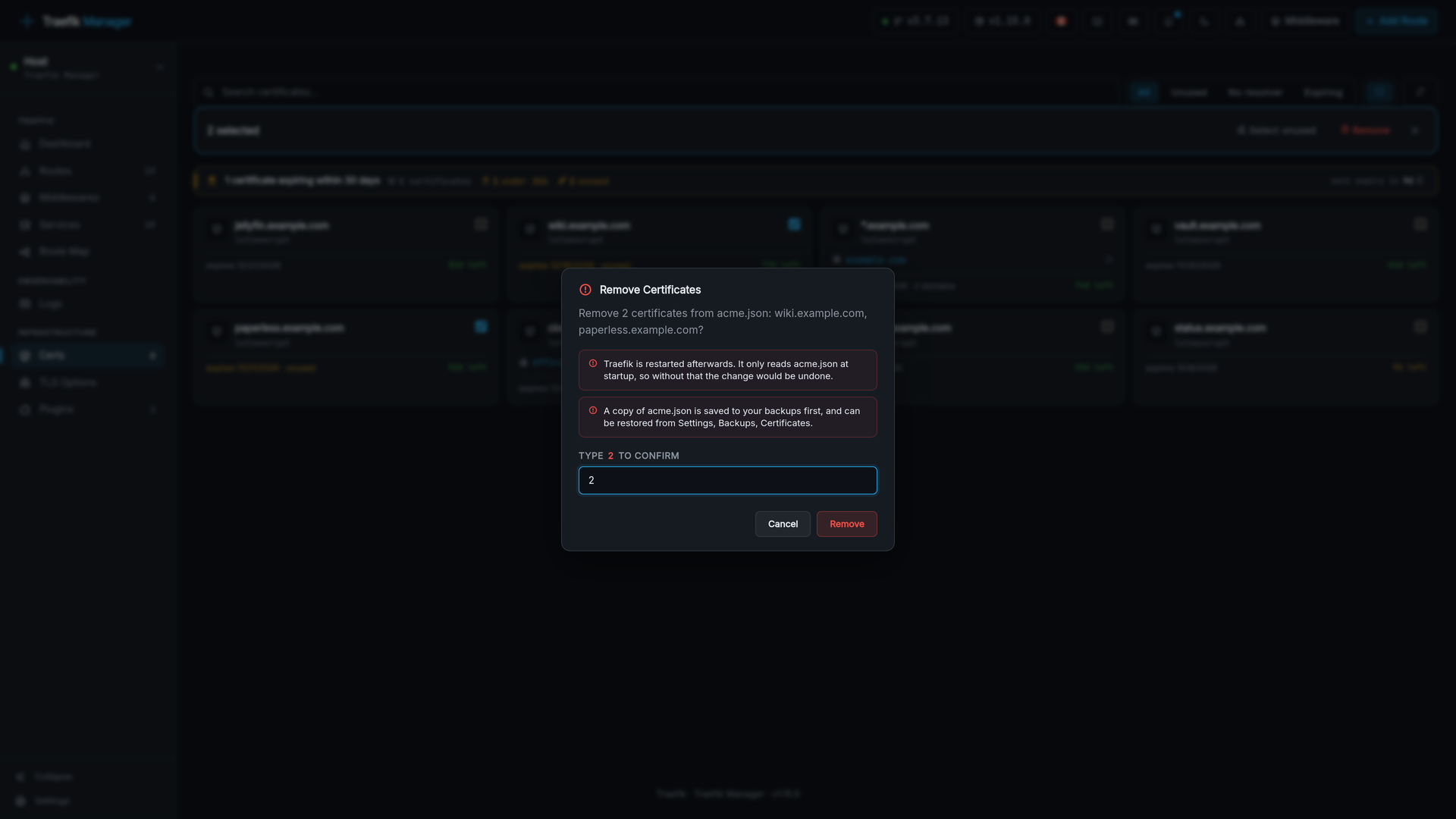
Task: Tick the jellyfin.example.com certificate checkbox
Action: (x=481, y=224)
